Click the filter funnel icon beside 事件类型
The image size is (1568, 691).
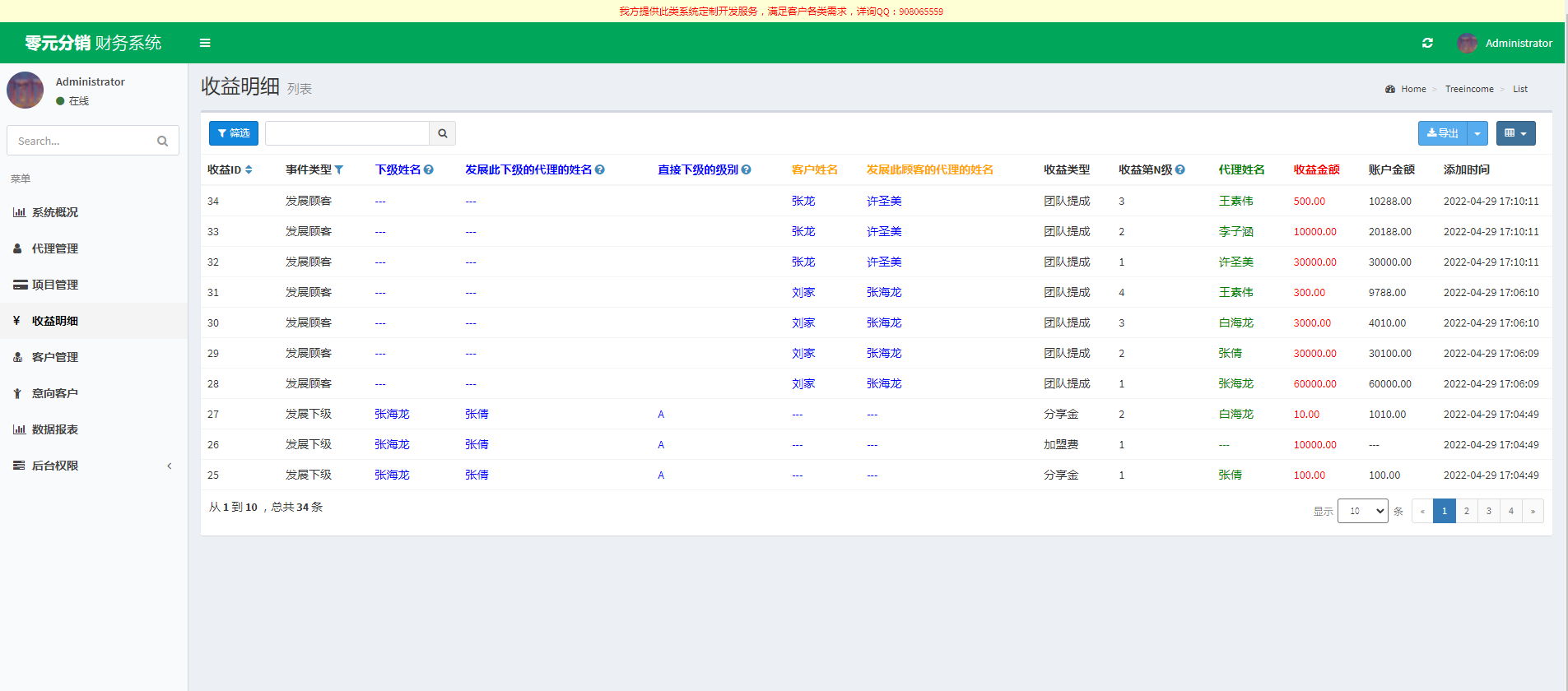(339, 169)
